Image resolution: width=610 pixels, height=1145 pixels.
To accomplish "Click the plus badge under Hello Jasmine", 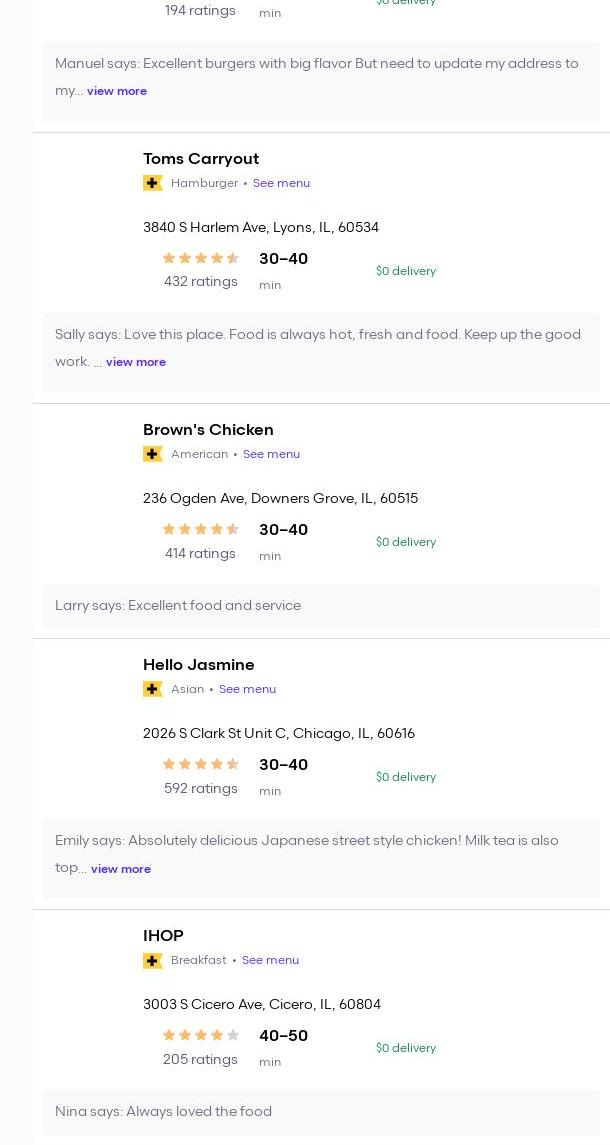I will [x=153, y=689].
